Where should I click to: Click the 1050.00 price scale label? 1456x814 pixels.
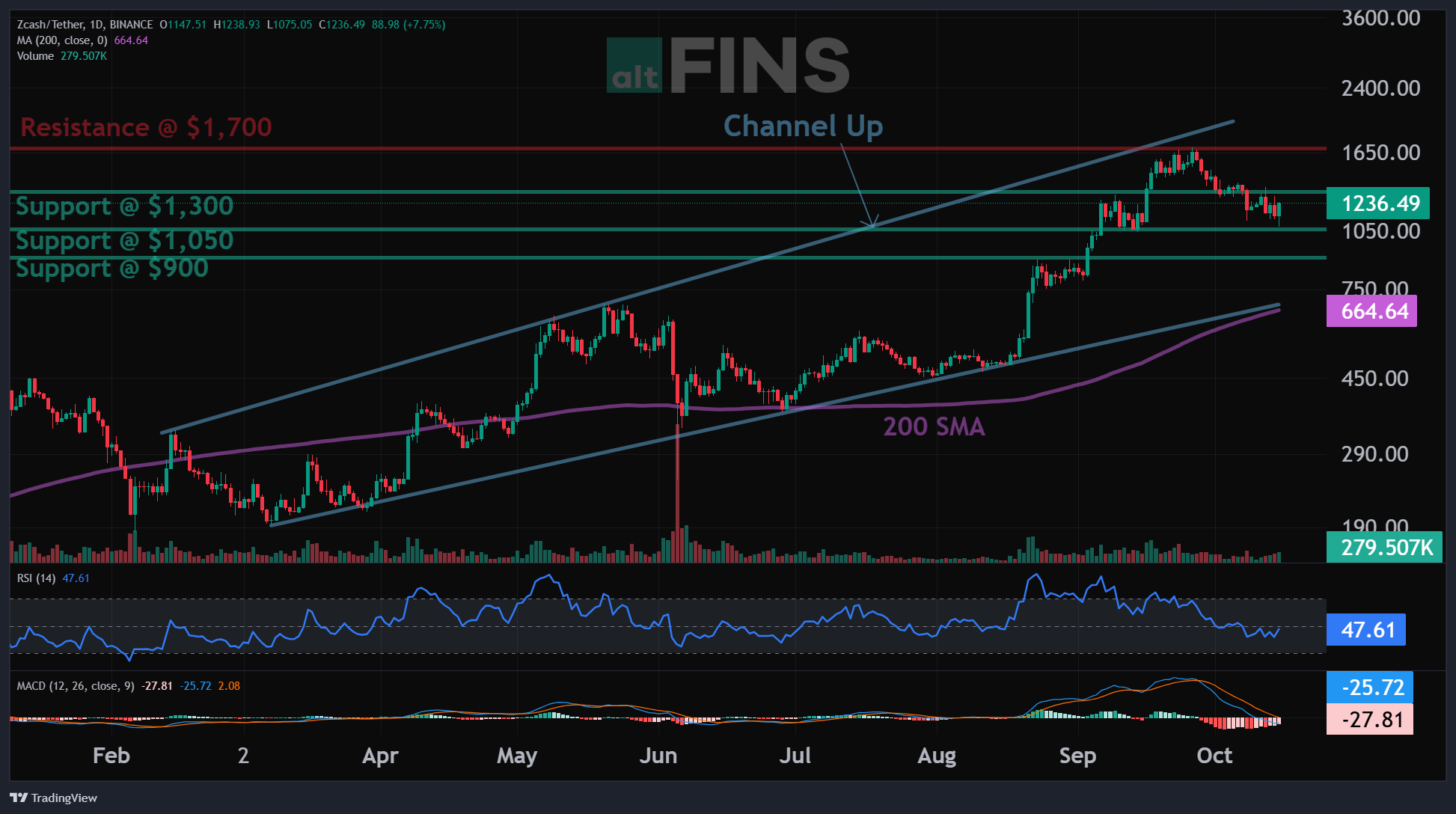1381,231
